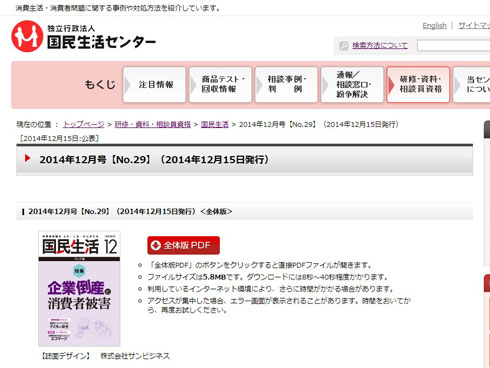Click the 利用しているインターネット環境により note text
The height and width of the screenshot is (368, 490).
[x=271, y=289]
